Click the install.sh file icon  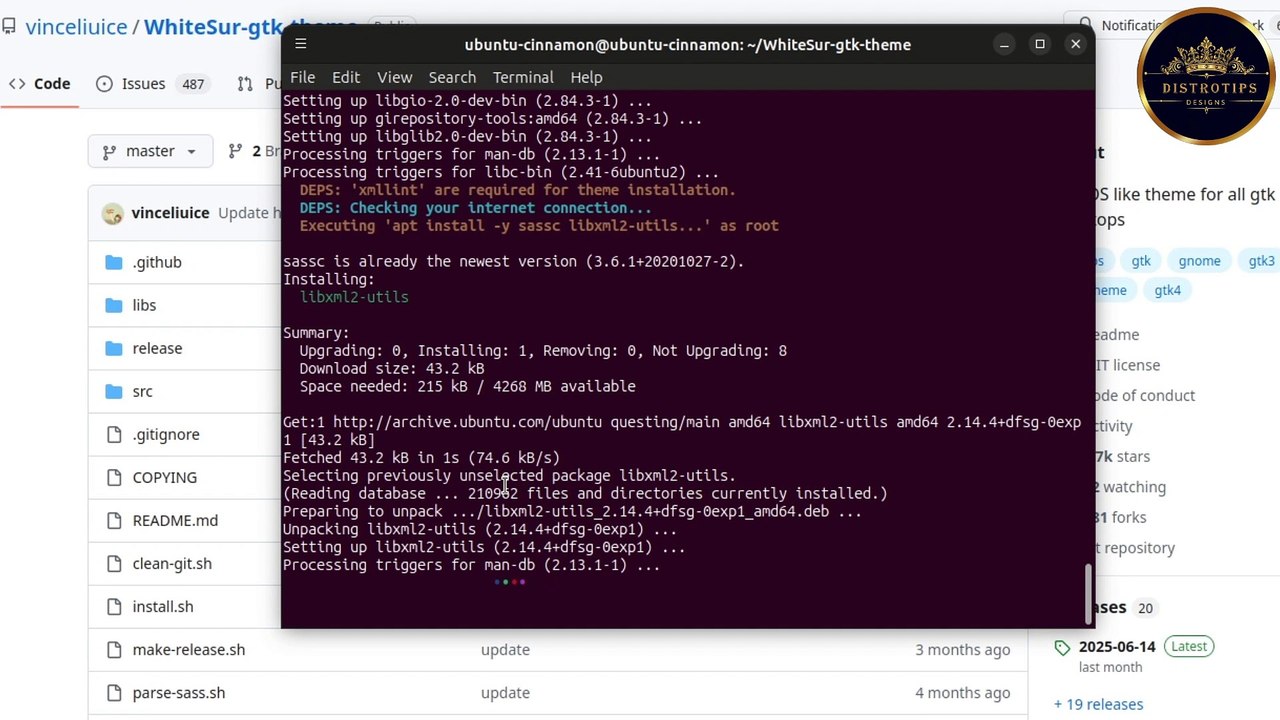pos(113,606)
